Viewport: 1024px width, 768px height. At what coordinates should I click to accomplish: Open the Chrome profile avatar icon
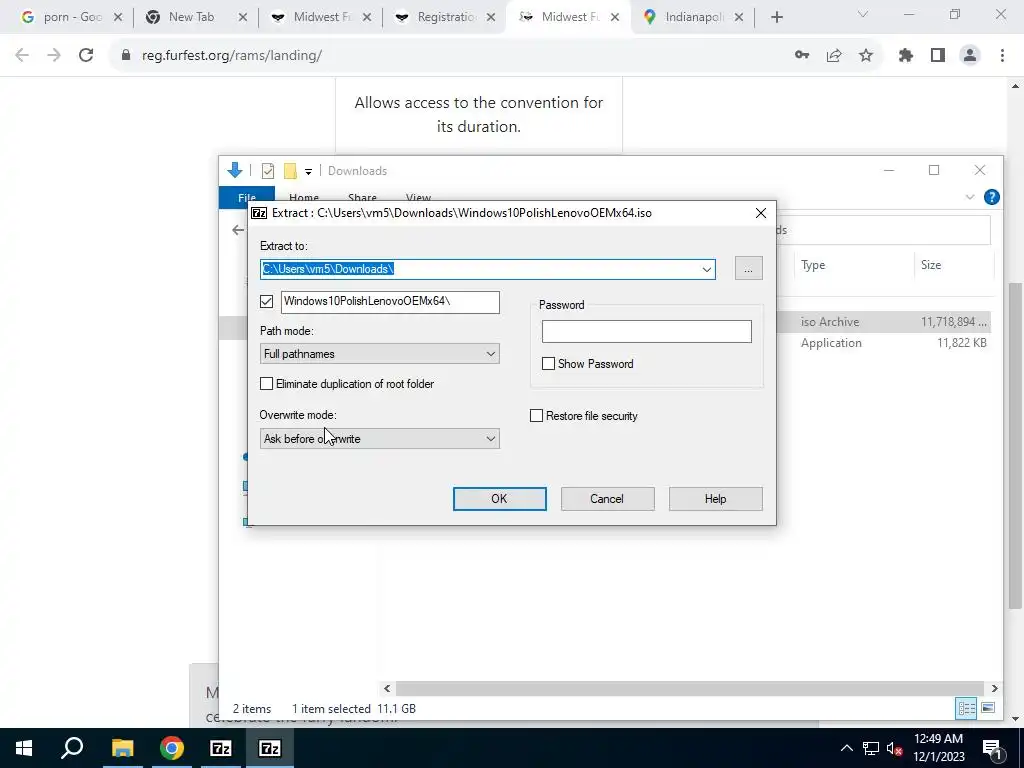[970, 56]
